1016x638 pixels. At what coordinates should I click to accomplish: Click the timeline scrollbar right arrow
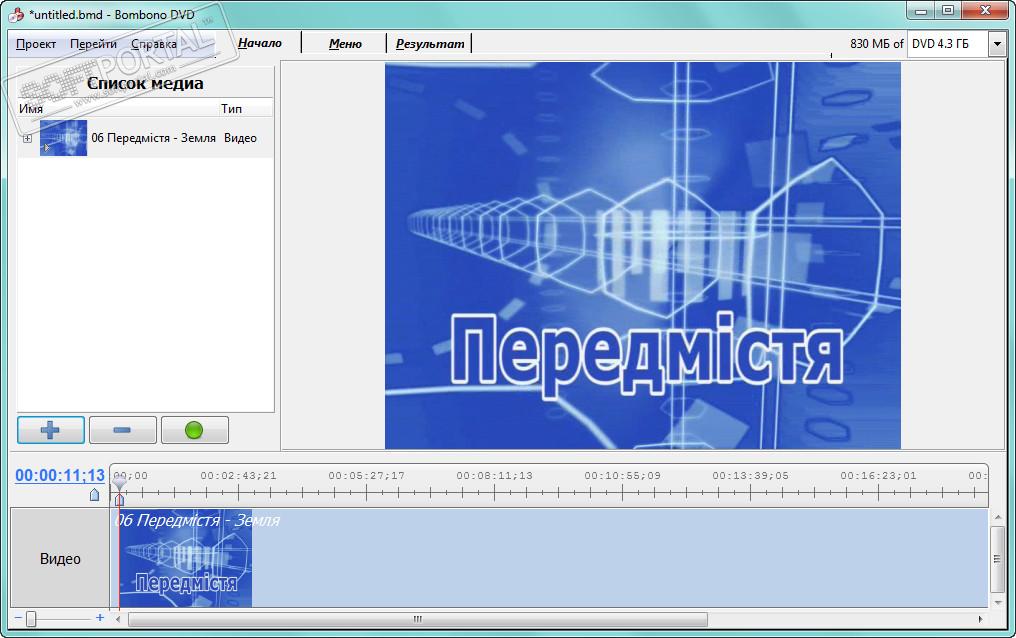(980, 619)
